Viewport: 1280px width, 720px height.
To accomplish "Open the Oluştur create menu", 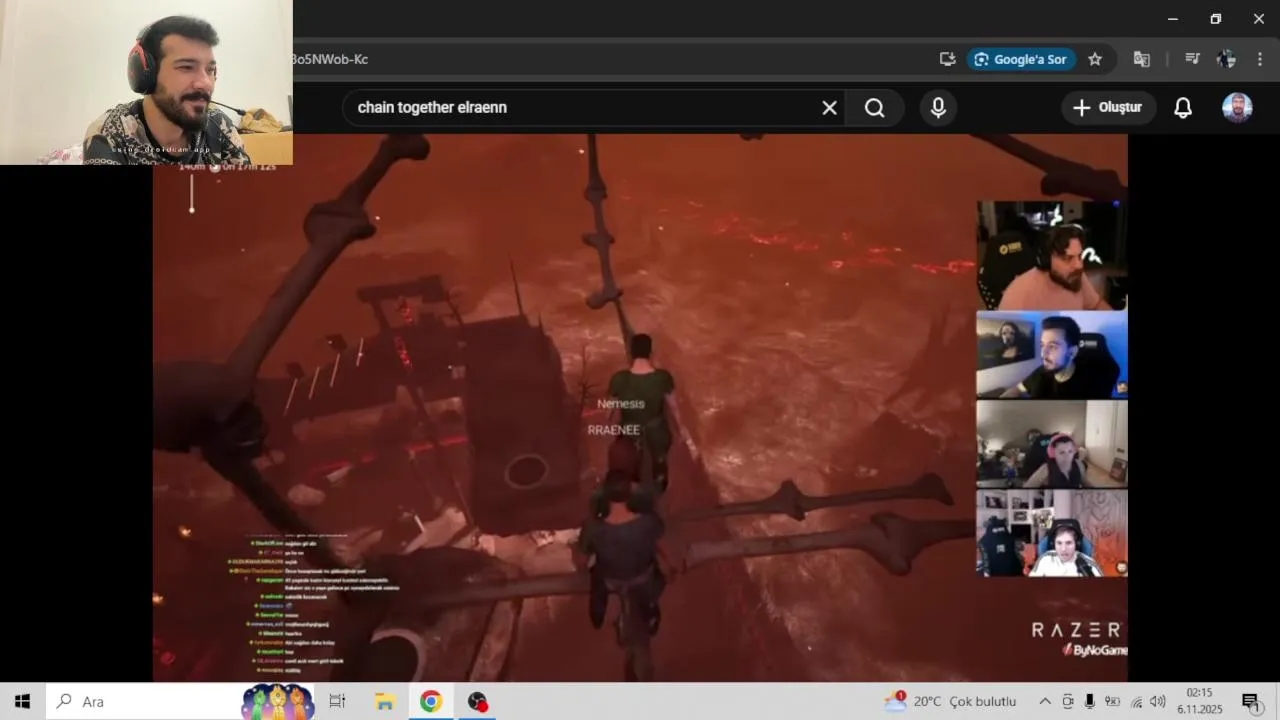I will coord(1108,108).
